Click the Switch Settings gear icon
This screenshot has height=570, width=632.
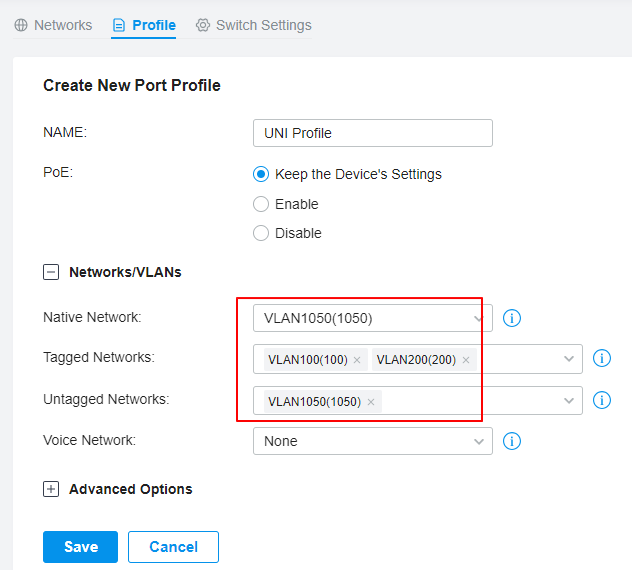tap(203, 25)
